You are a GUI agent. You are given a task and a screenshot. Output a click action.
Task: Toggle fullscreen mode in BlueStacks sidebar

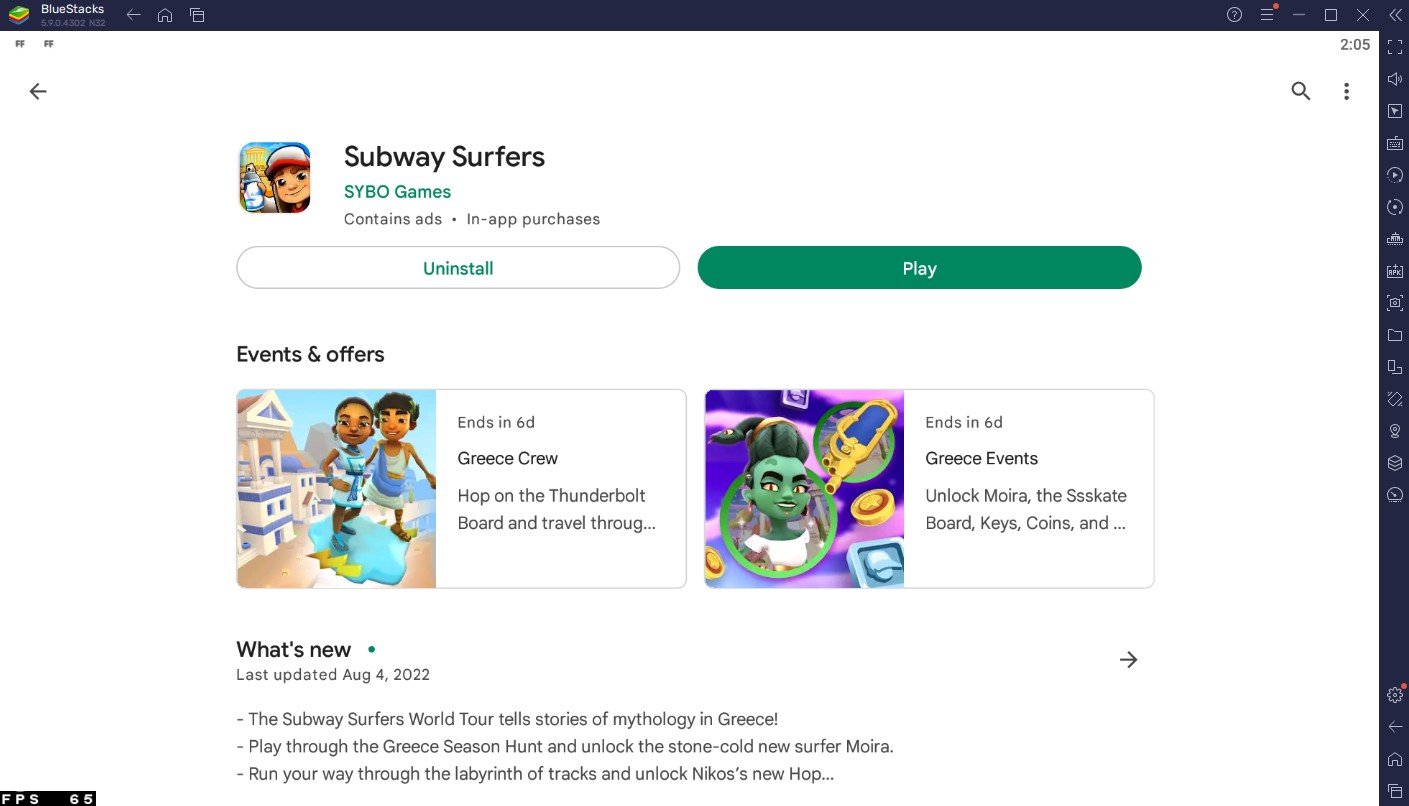[1395, 47]
